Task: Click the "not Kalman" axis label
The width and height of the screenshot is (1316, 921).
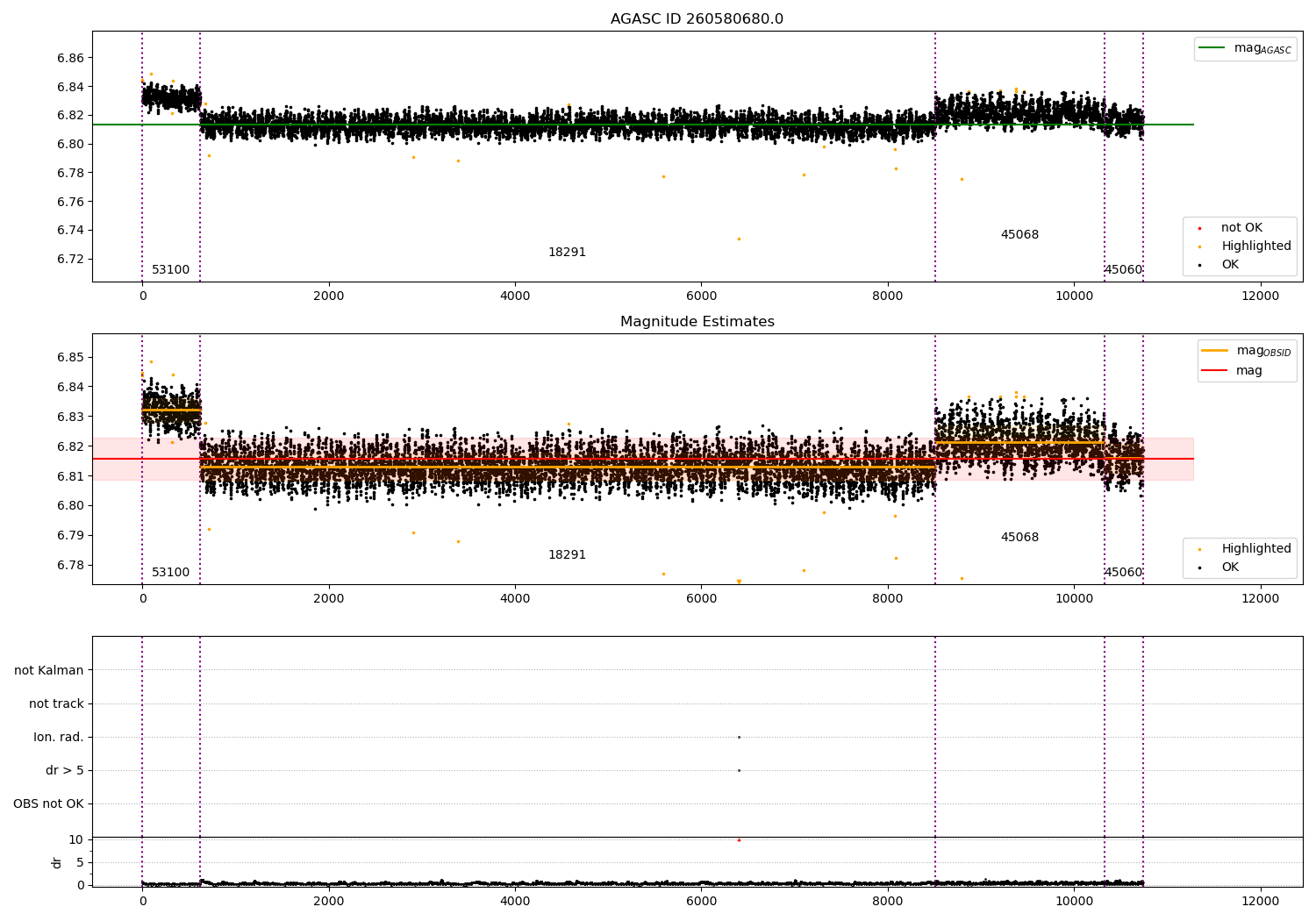Action: [x=49, y=671]
